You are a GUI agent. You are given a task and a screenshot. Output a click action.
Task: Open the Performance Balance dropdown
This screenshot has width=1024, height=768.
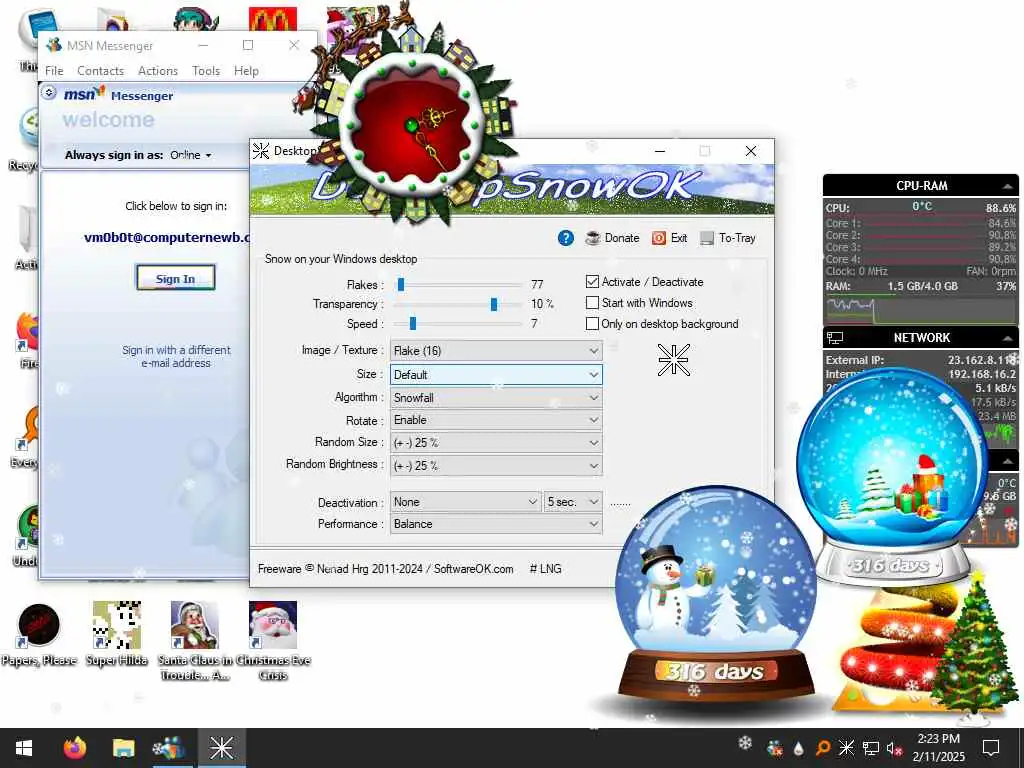pyautogui.click(x=496, y=524)
